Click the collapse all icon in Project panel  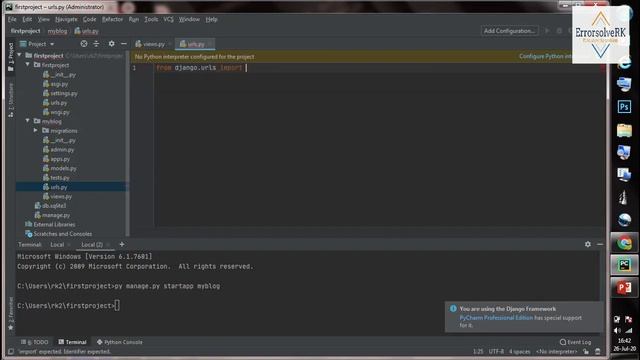tap(96, 44)
